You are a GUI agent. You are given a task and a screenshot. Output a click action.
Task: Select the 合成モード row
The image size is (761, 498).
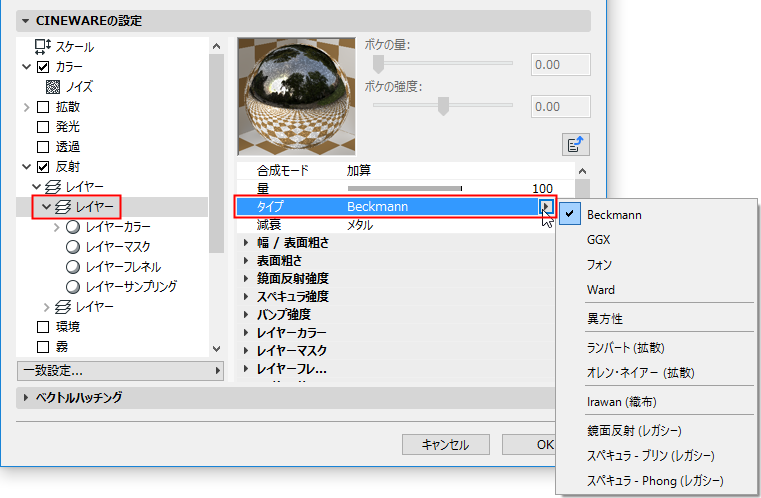(405, 170)
